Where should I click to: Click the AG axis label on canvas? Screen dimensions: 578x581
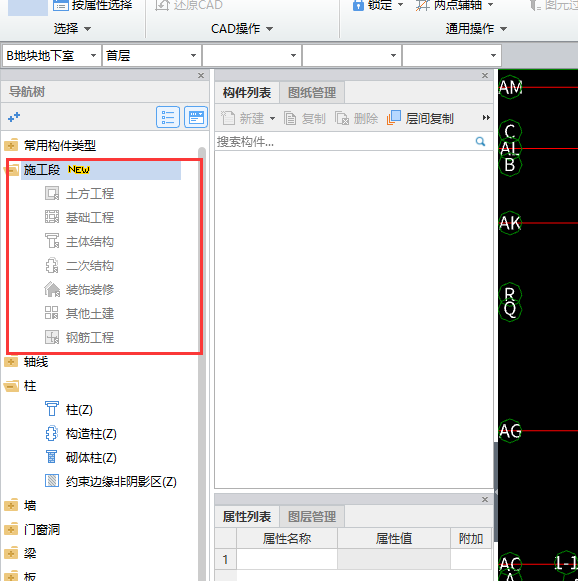pos(510,431)
